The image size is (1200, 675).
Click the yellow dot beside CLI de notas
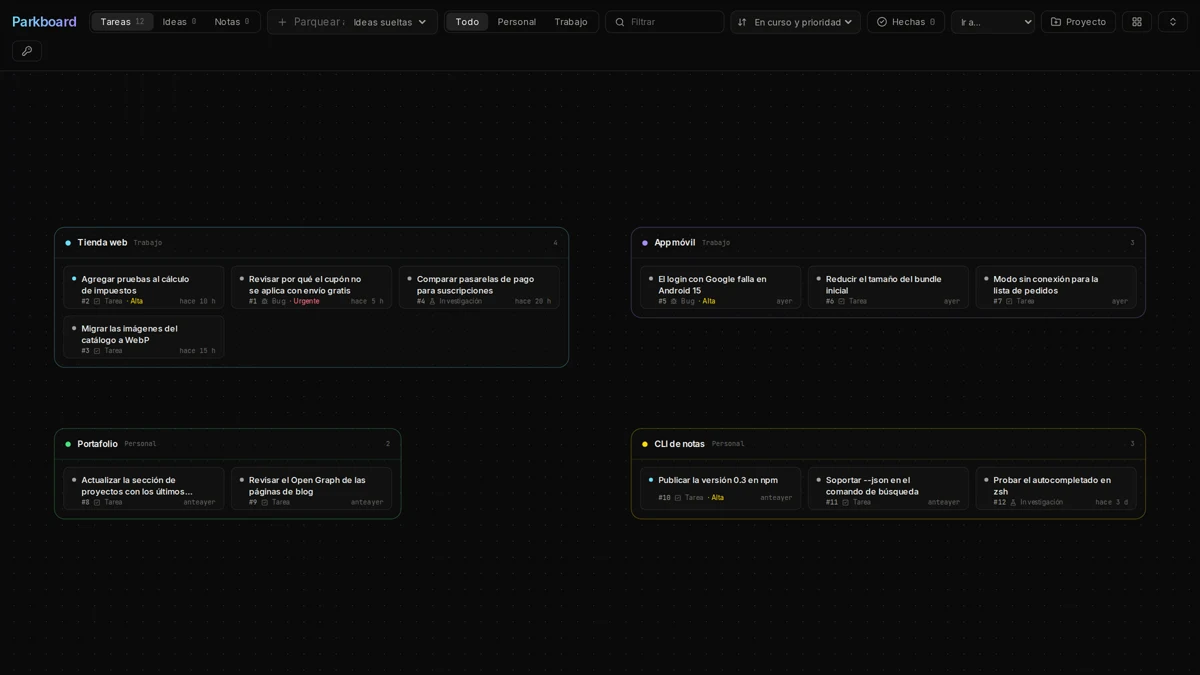point(645,444)
